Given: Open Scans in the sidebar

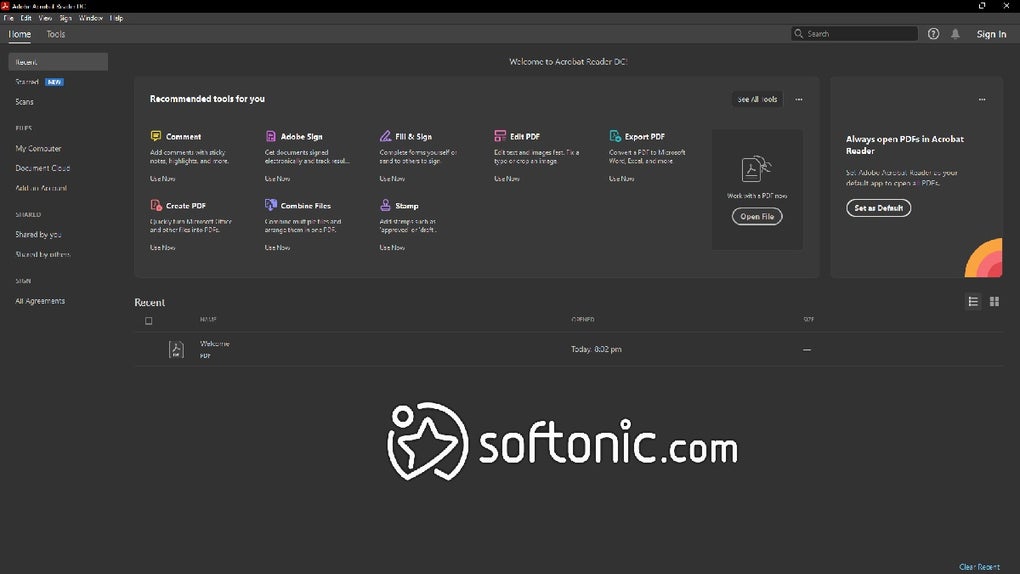Looking at the screenshot, I should (x=24, y=102).
